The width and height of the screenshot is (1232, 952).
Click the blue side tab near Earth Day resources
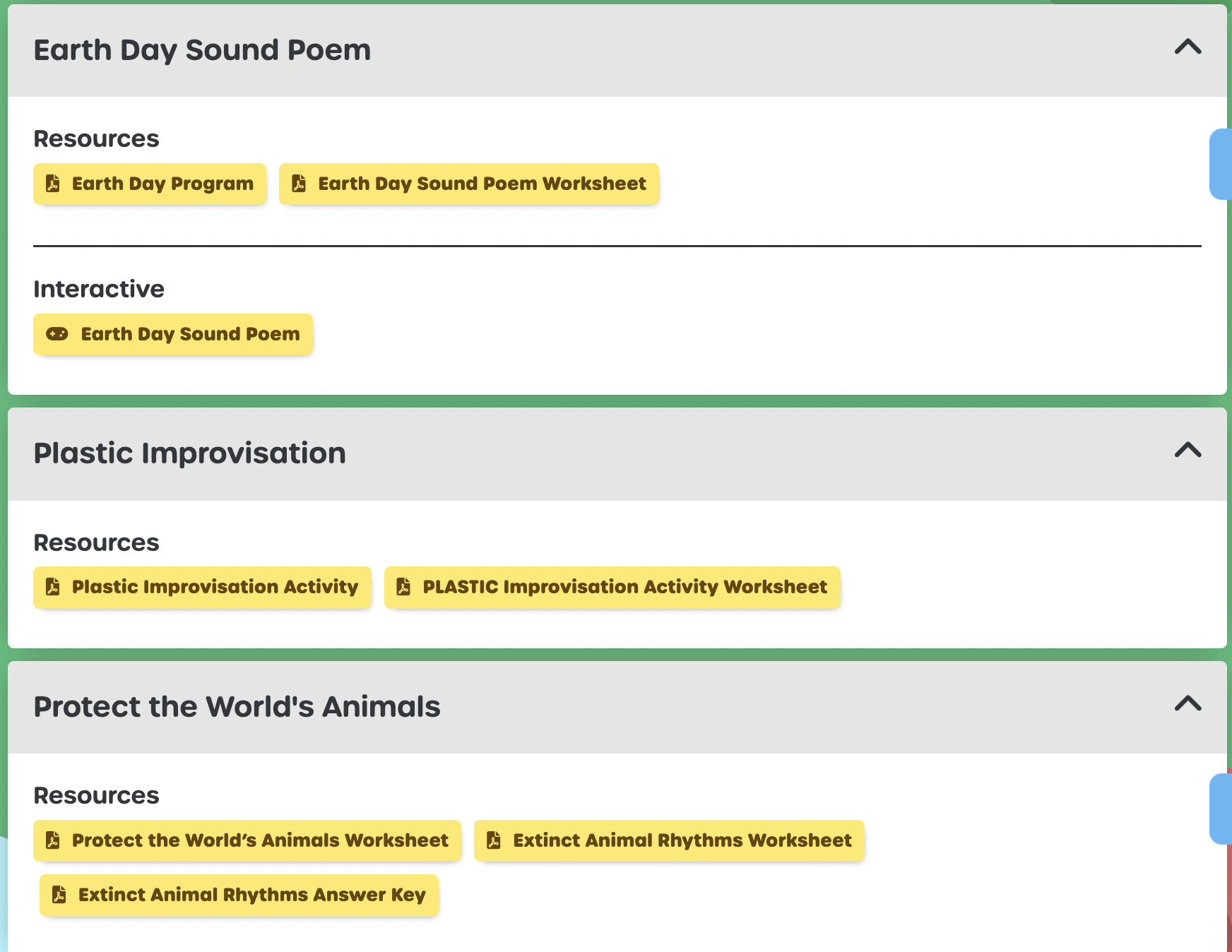coord(1221,164)
